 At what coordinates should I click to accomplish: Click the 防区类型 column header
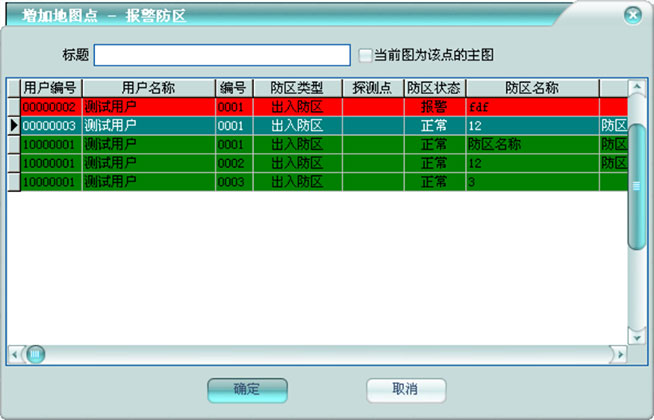(x=296, y=88)
